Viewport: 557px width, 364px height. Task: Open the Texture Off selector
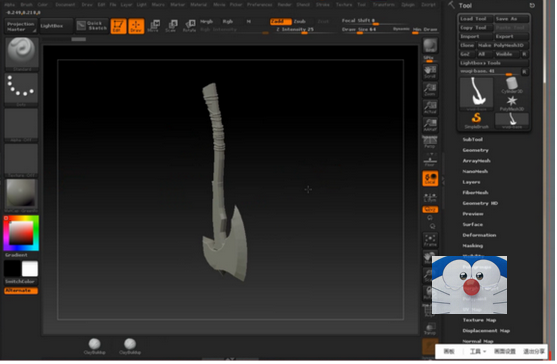point(21,160)
